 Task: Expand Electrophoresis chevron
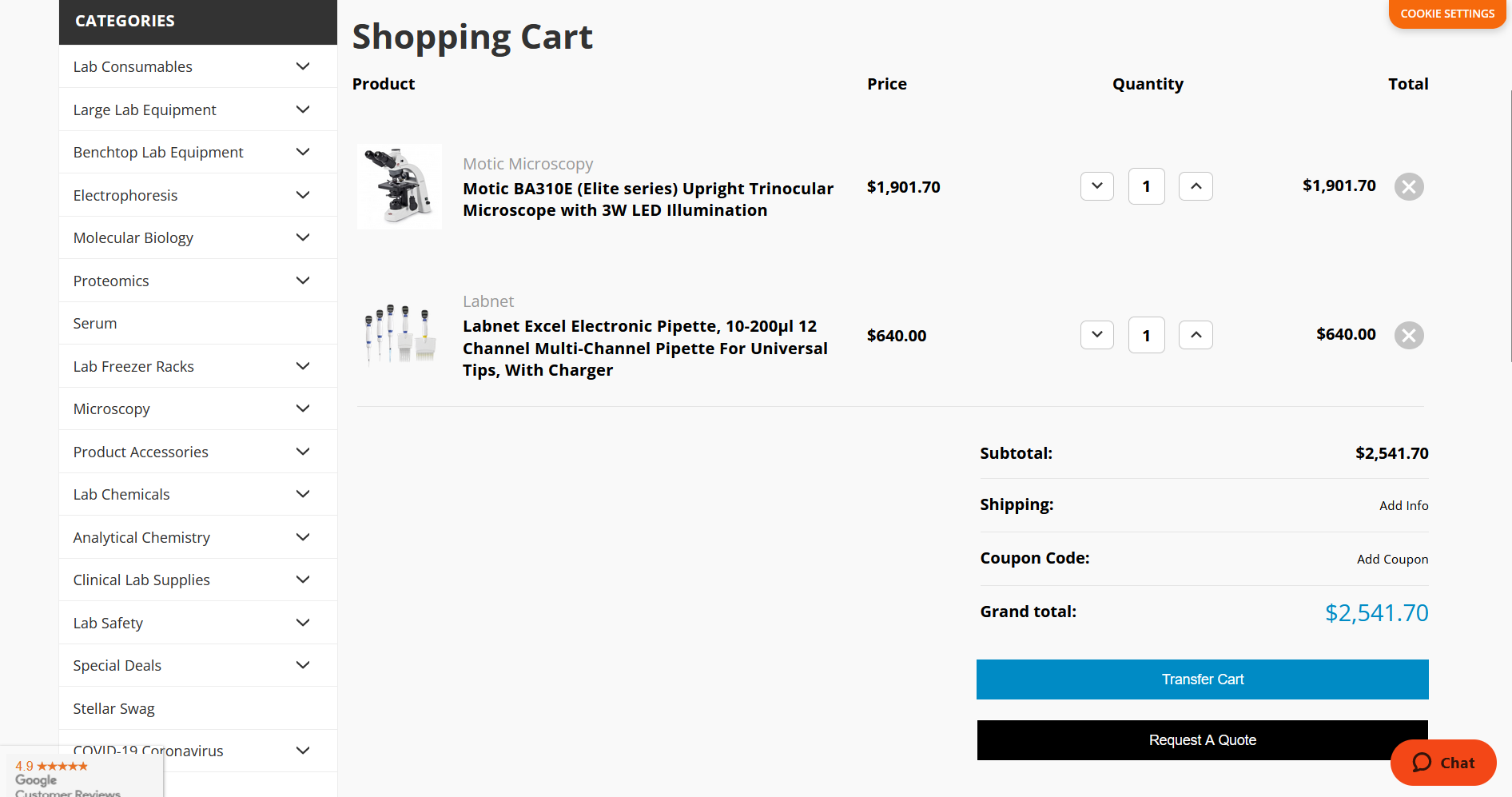(303, 195)
